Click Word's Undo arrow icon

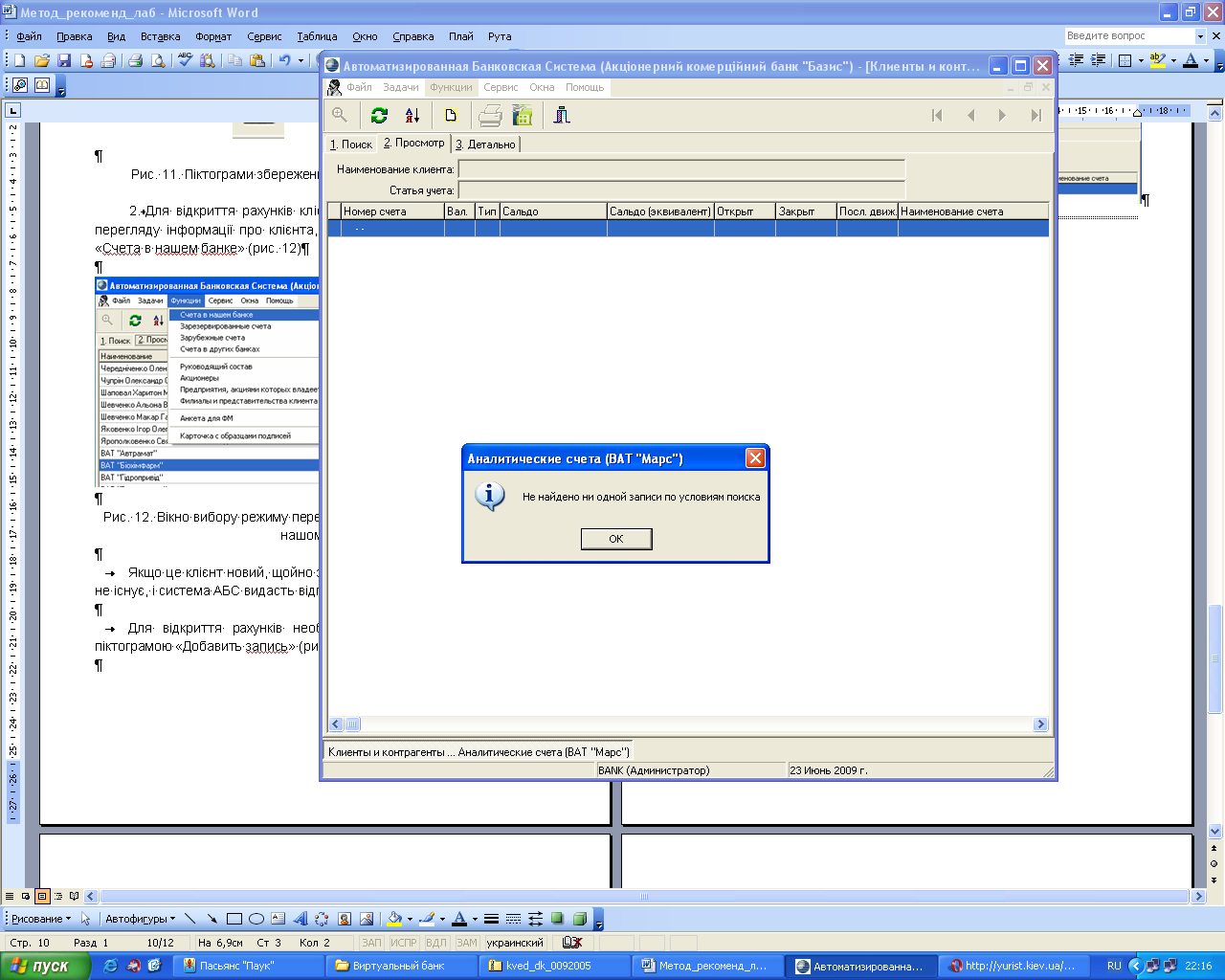coord(285,60)
